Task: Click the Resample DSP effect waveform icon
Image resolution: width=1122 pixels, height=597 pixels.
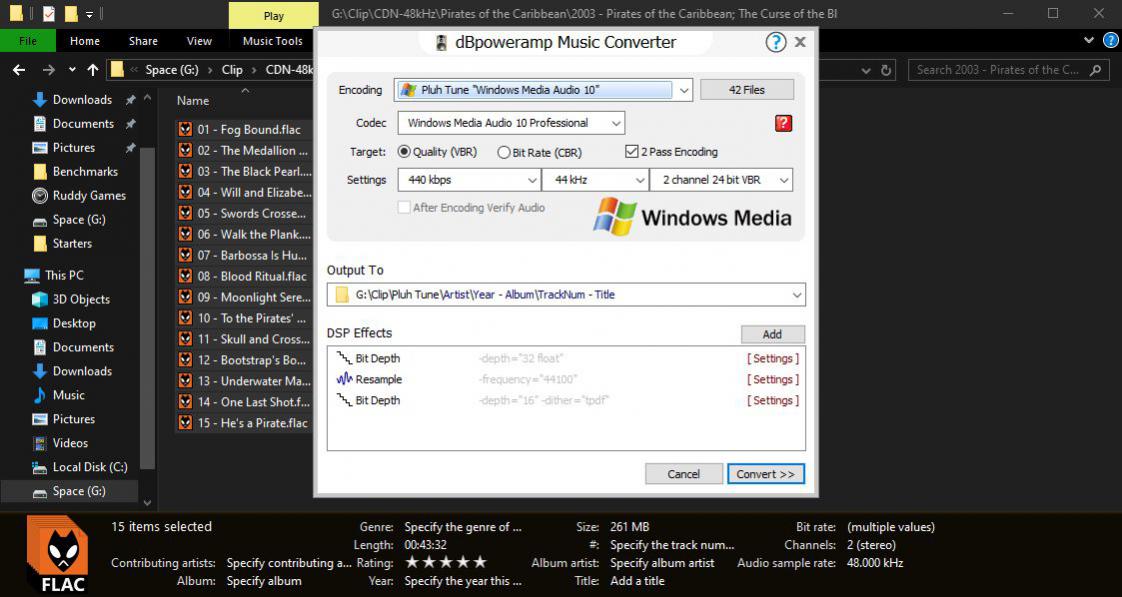Action: (344, 379)
